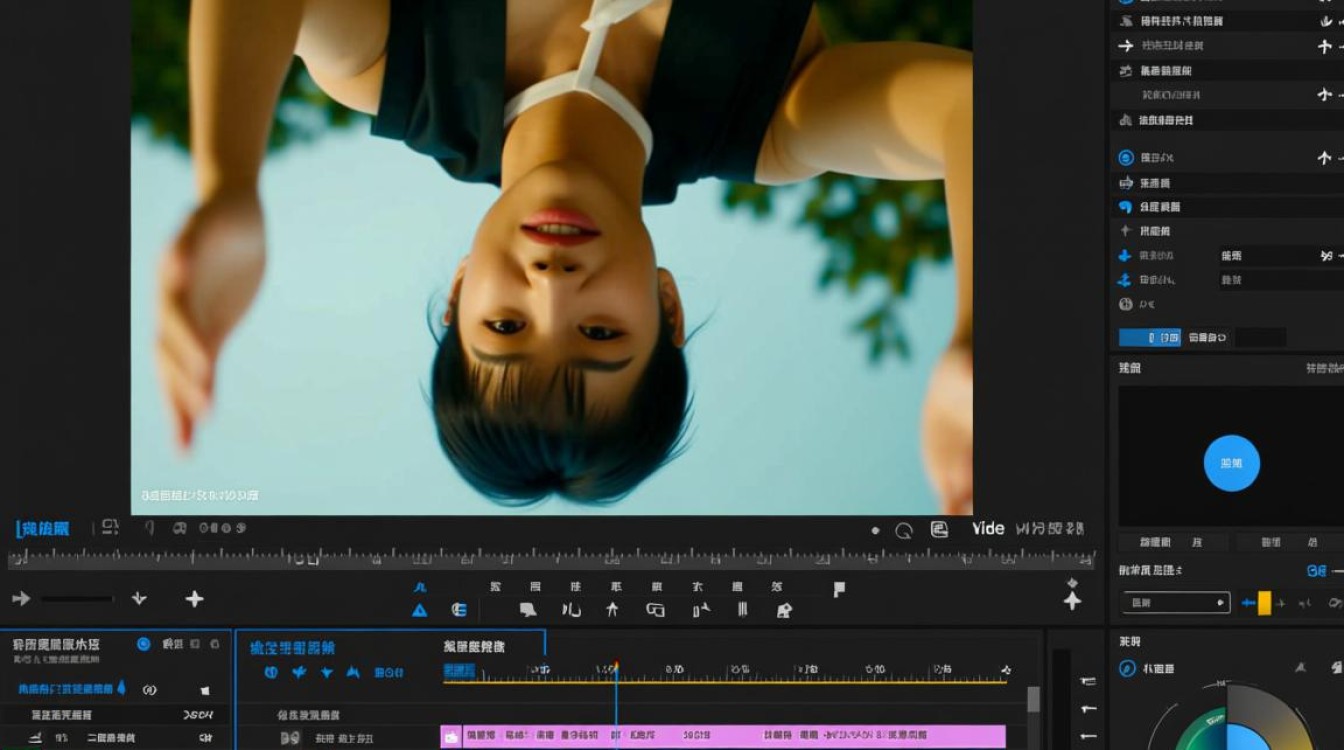Click the circular arrow icon left of the "Vide" label
Image resolution: width=1344 pixels, height=750 pixels.
click(x=904, y=530)
